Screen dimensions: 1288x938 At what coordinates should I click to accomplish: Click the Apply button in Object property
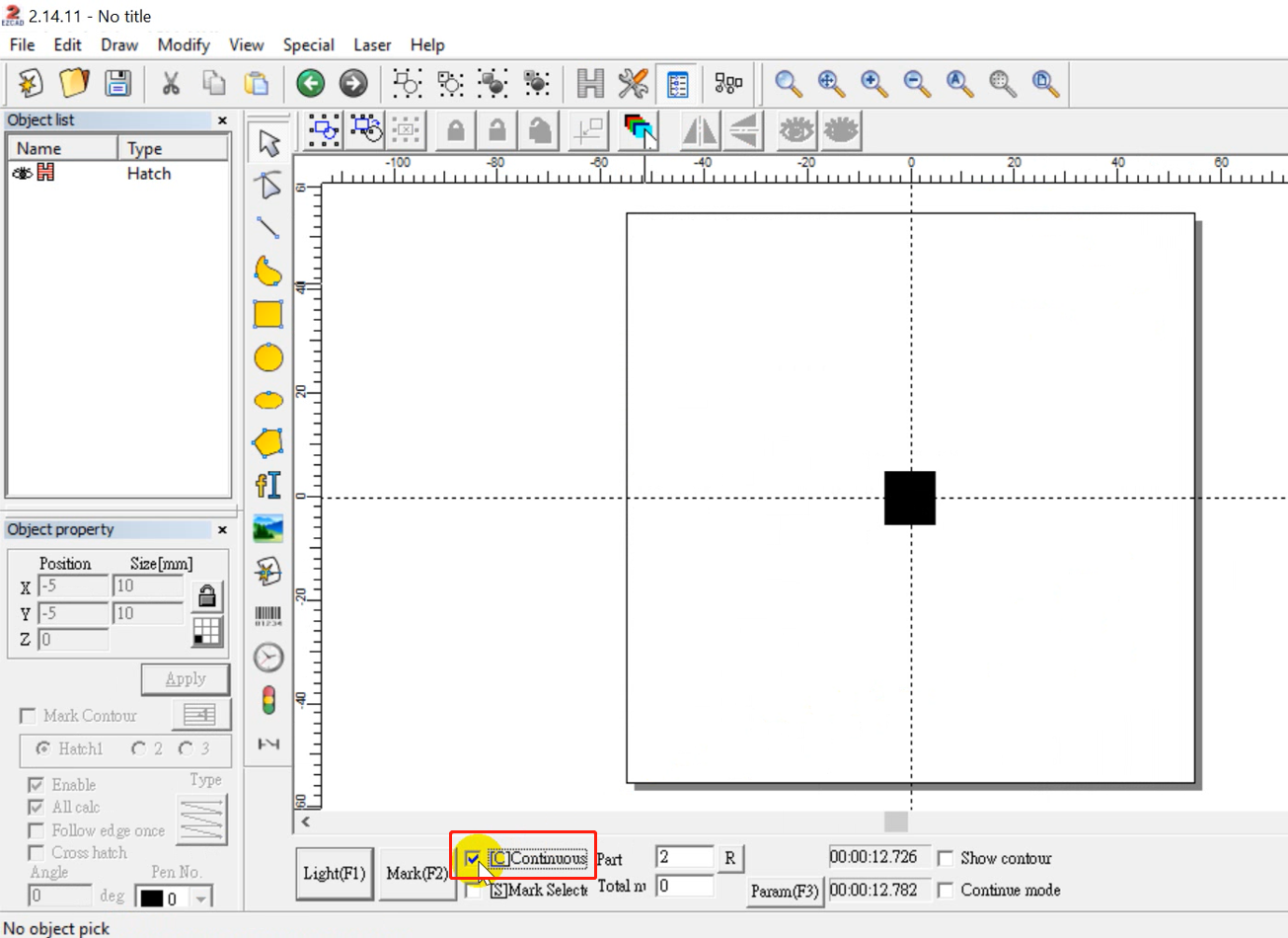tap(186, 679)
